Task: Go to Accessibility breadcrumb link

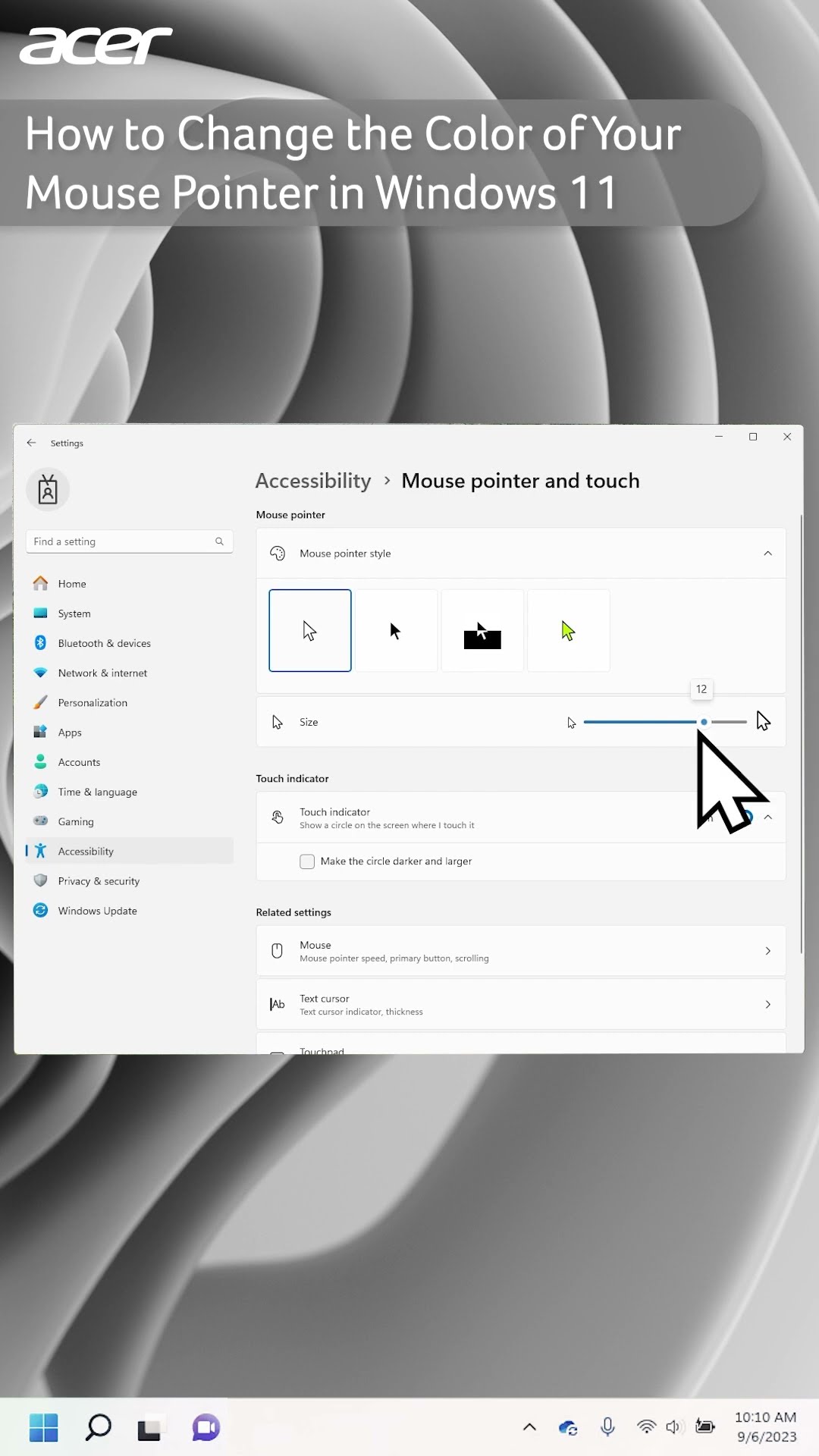Action: click(x=313, y=481)
